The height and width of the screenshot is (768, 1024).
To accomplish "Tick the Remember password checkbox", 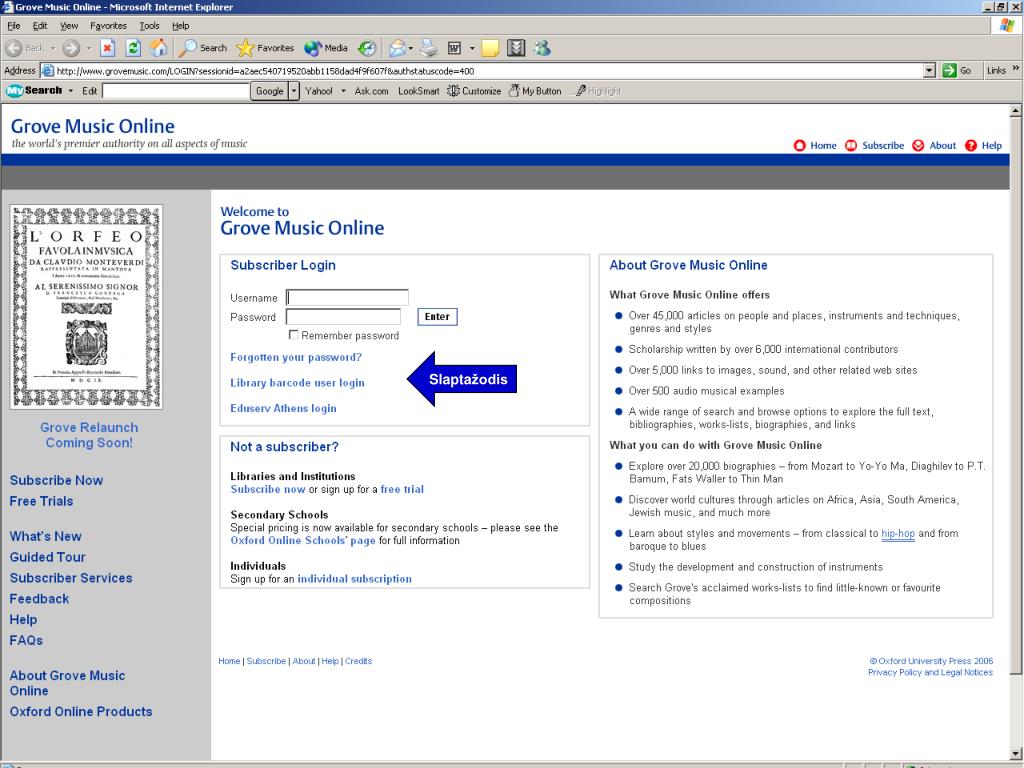I will point(293,335).
